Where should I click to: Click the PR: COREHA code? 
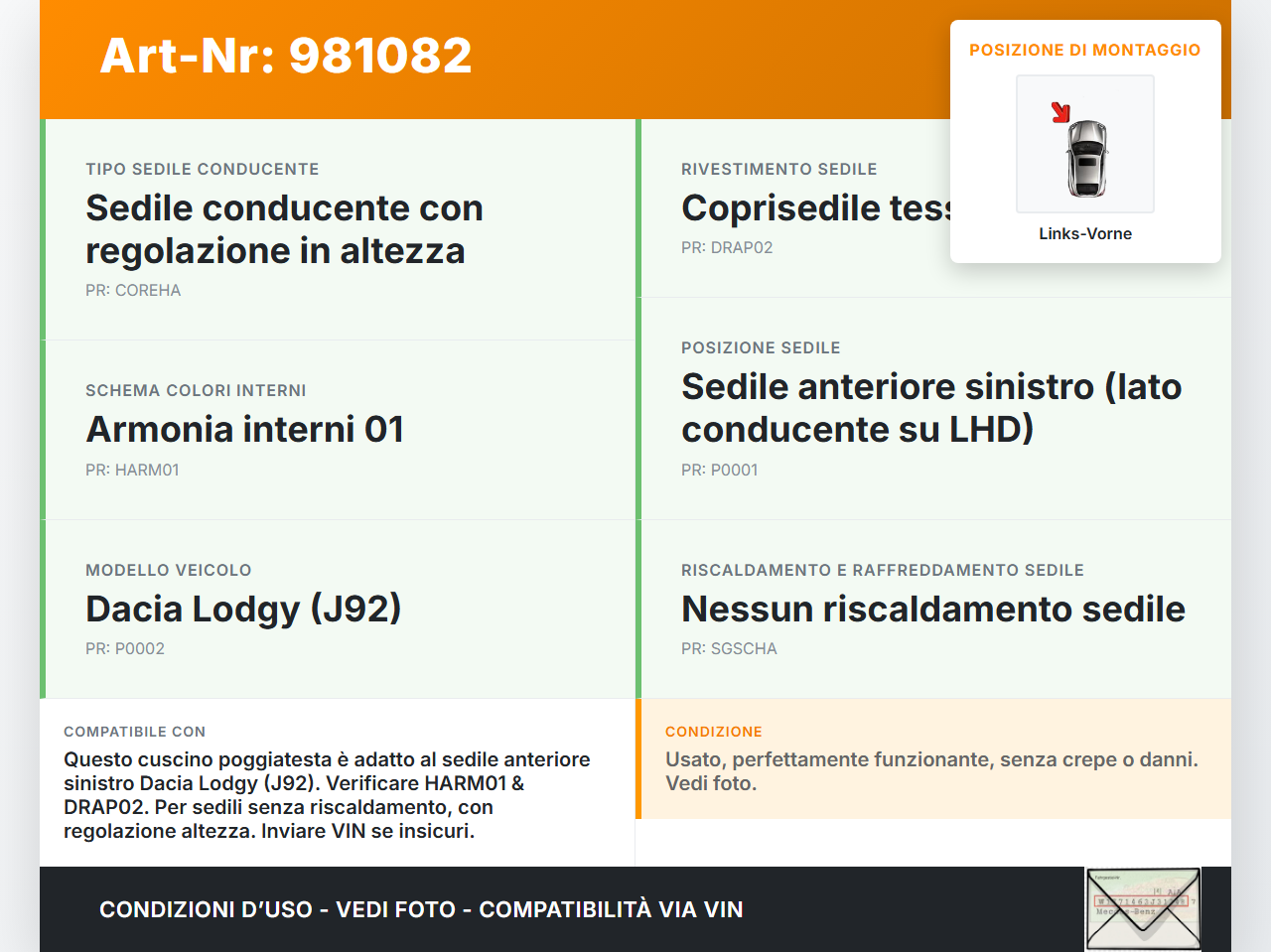133,290
